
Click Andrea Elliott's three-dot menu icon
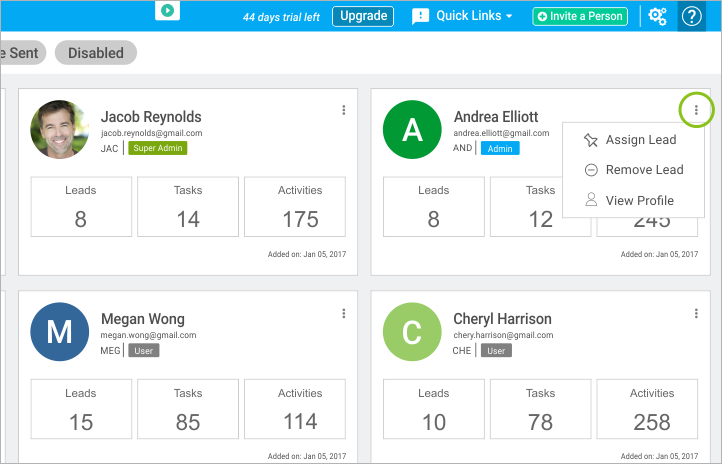coord(696,110)
